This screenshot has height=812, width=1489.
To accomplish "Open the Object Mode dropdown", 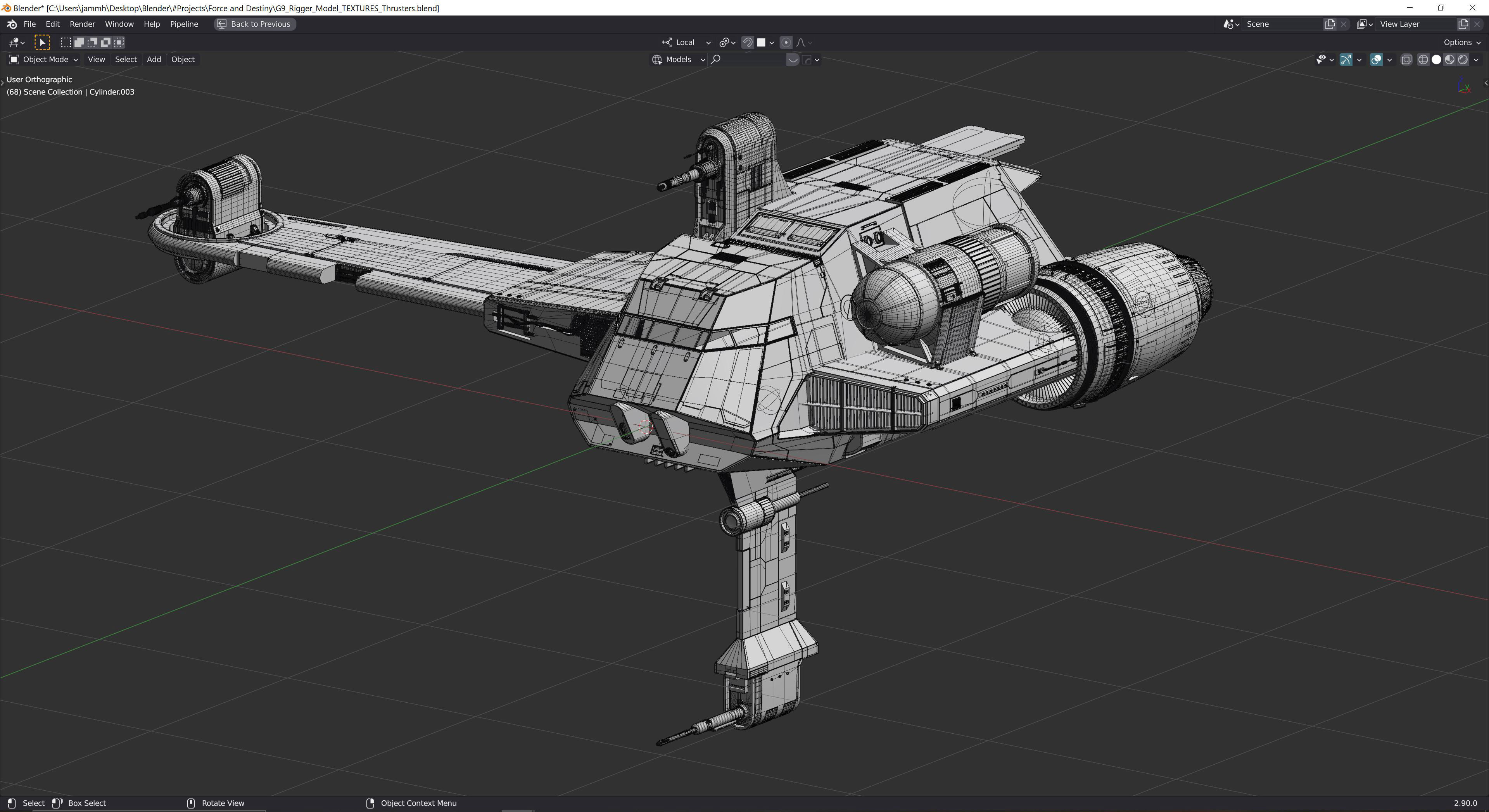I will [44, 60].
